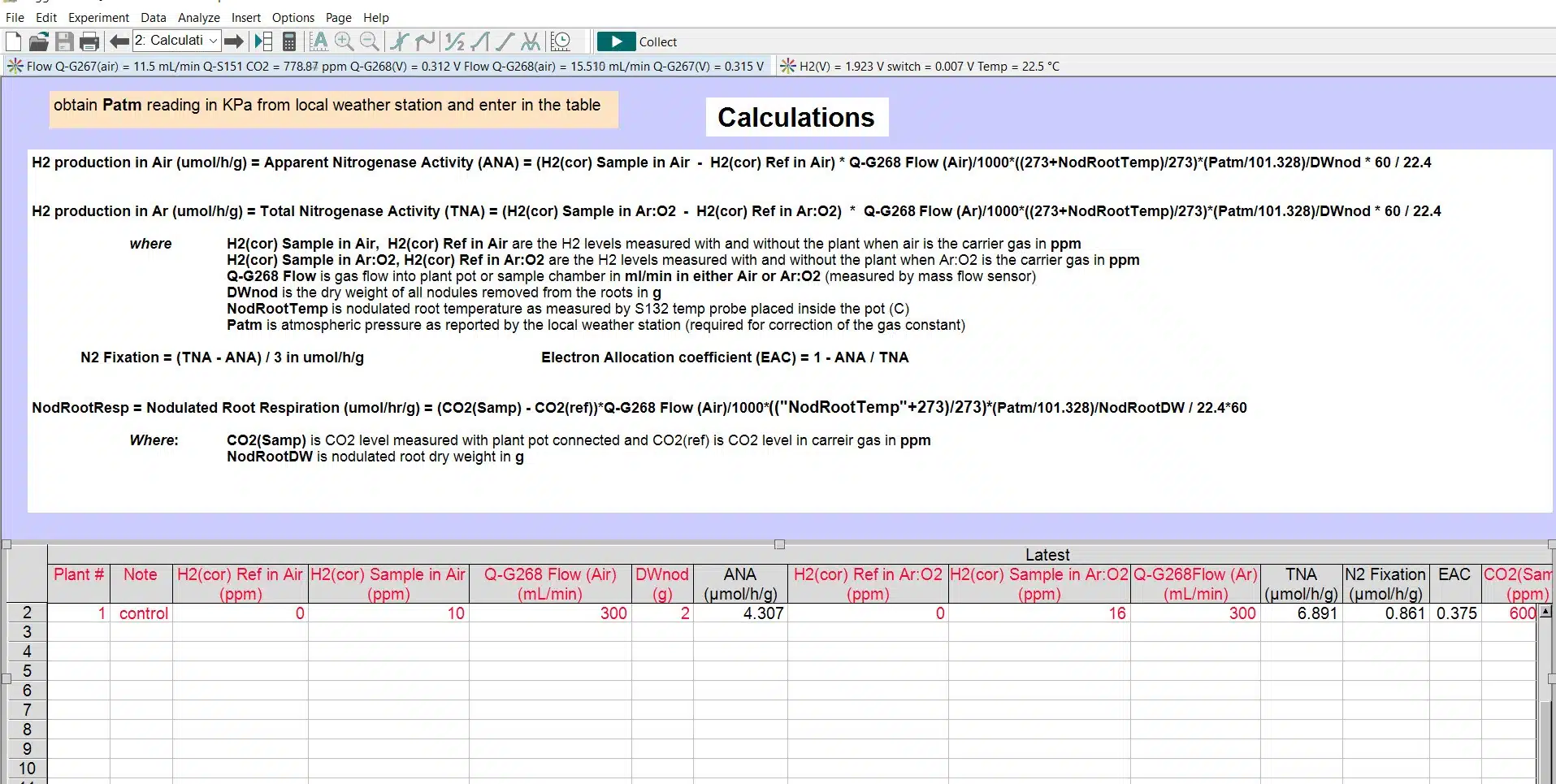Save the current experiment

[x=64, y=41]
